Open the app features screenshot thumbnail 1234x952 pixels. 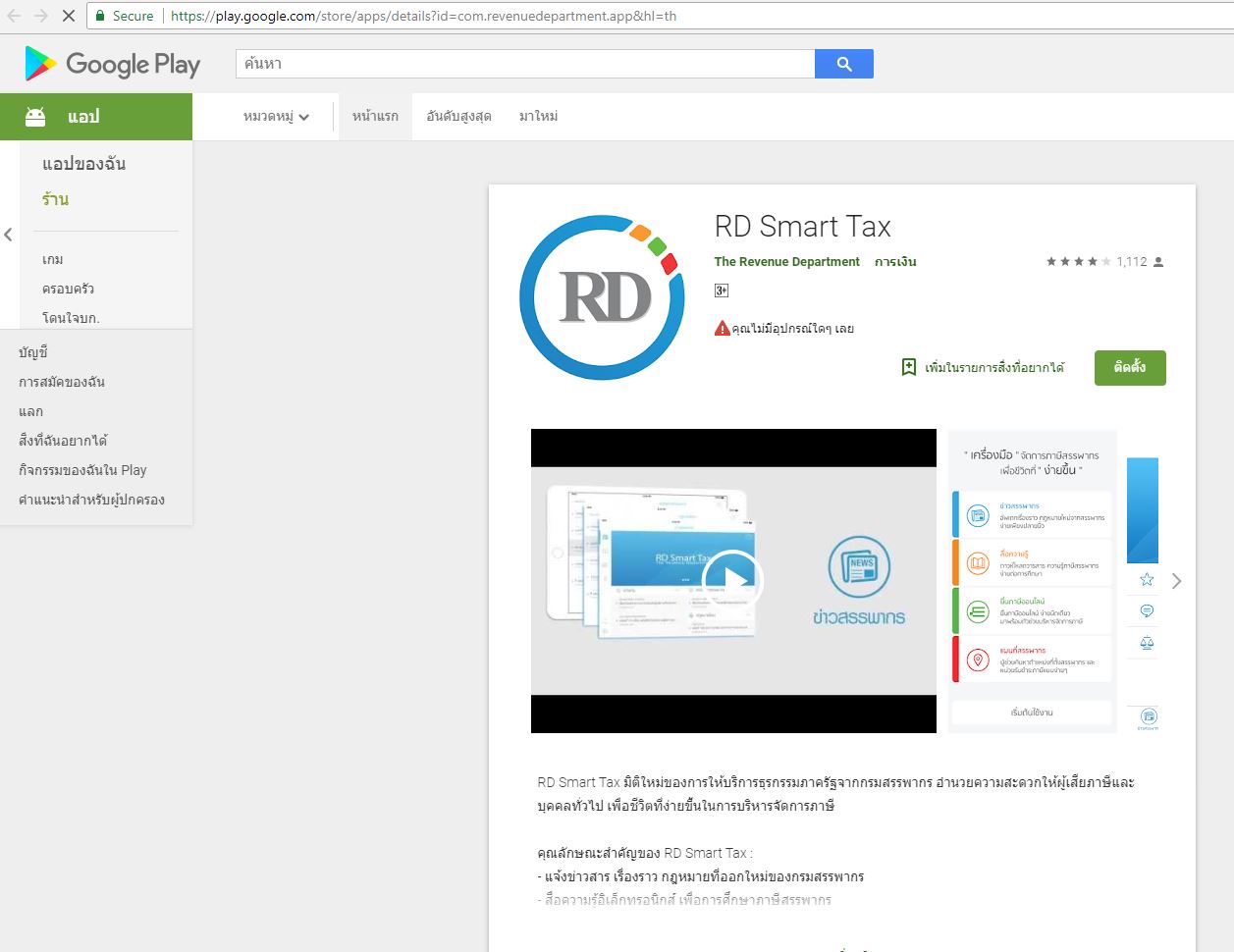pos(1032,581)
